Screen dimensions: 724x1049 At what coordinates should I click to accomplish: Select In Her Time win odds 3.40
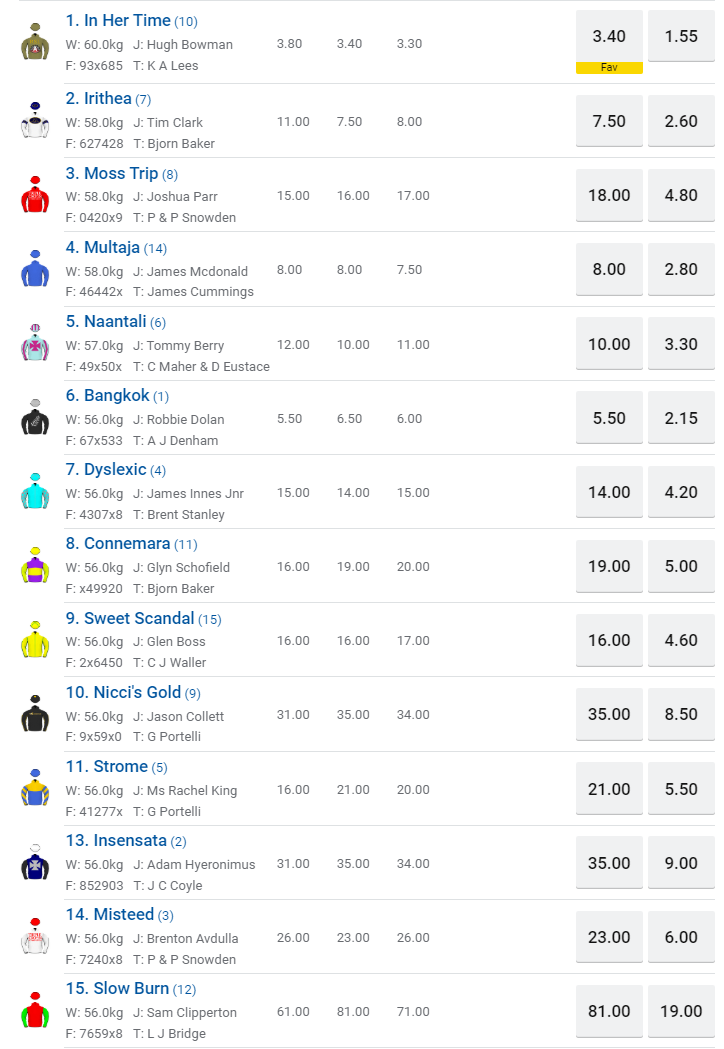[x=609, y=36]
